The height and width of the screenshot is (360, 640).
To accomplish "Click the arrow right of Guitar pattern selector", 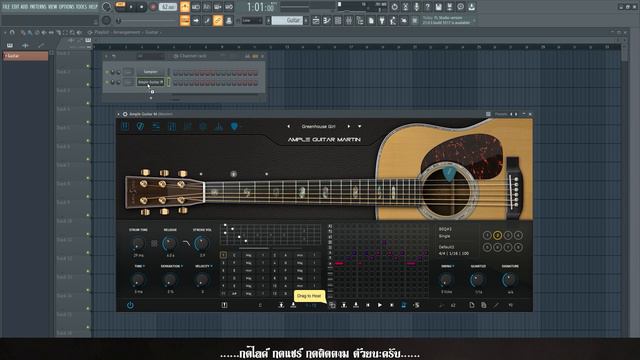I will [306, 20].
